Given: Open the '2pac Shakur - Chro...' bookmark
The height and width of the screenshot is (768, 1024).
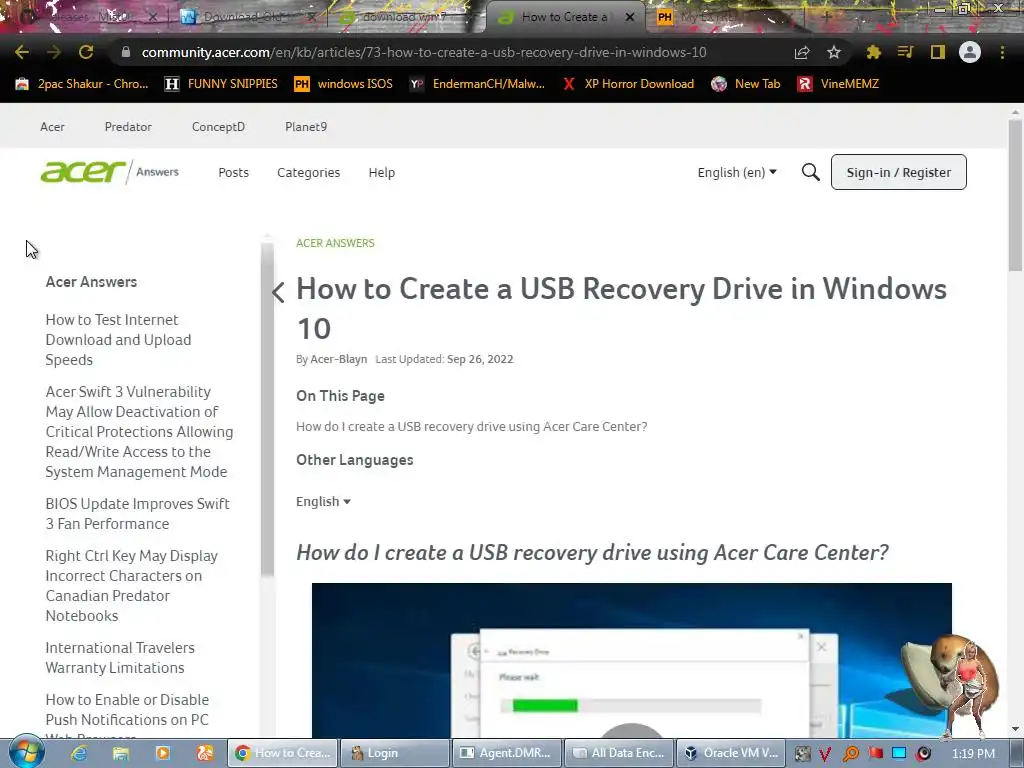Looking at the screenshot, I should tap(82, 84).
